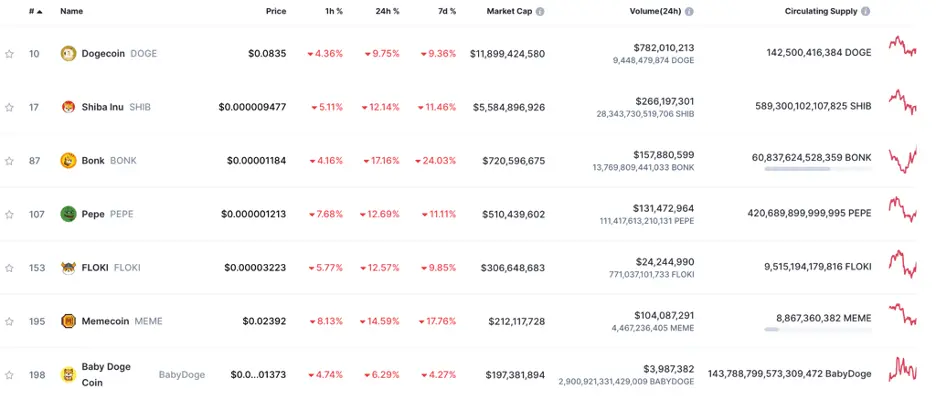Open the Shiba Inu coin page link

(103, 107)
